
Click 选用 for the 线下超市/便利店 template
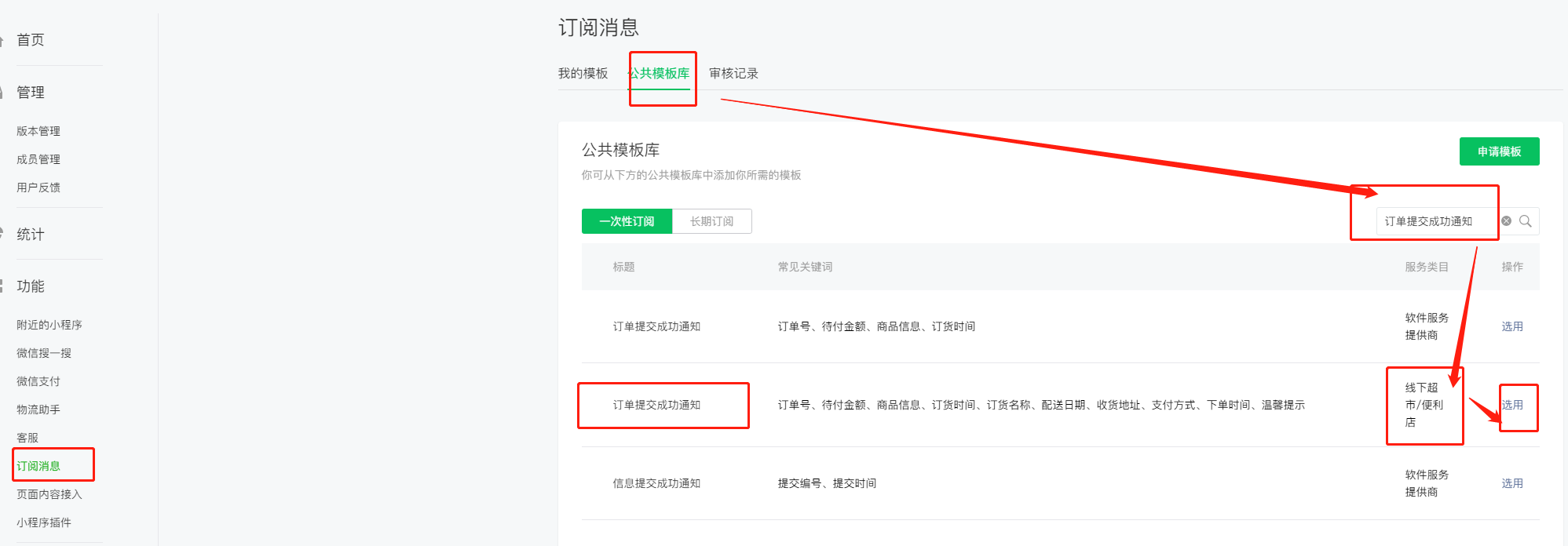click(x=1512, y=405)
